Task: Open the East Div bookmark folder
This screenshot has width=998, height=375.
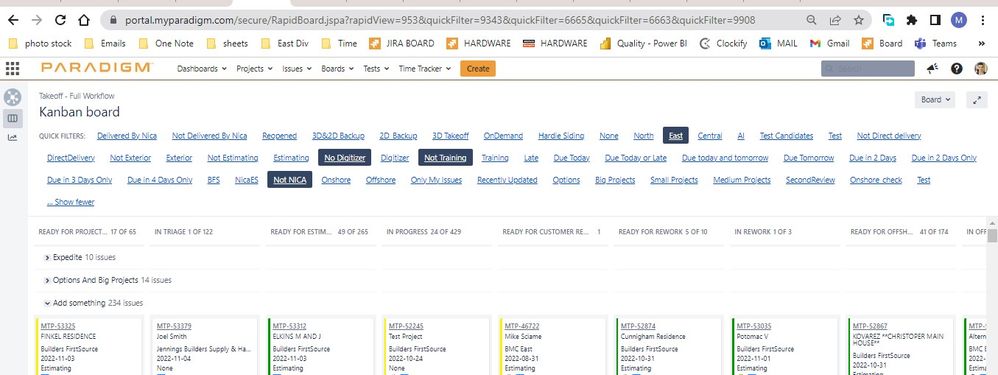Action: point(285,43)
